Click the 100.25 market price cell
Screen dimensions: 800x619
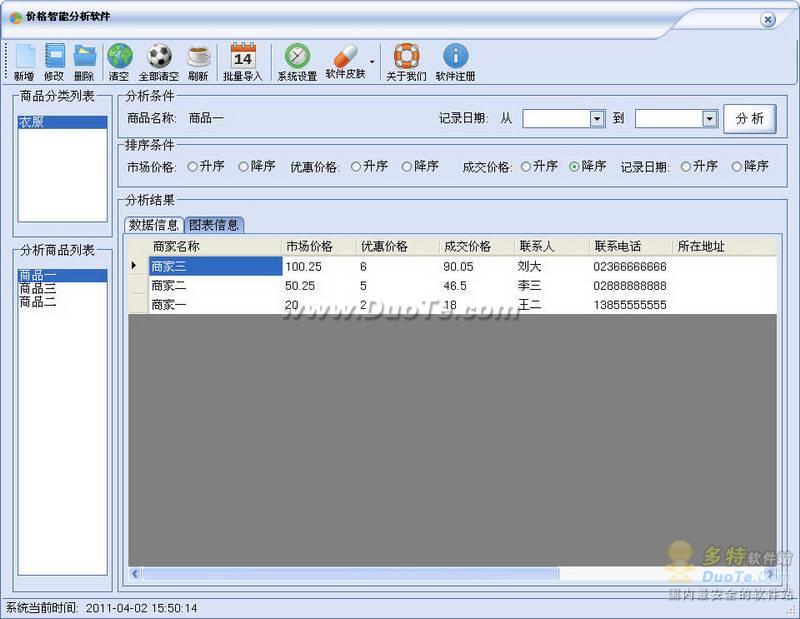pos(320,266)
